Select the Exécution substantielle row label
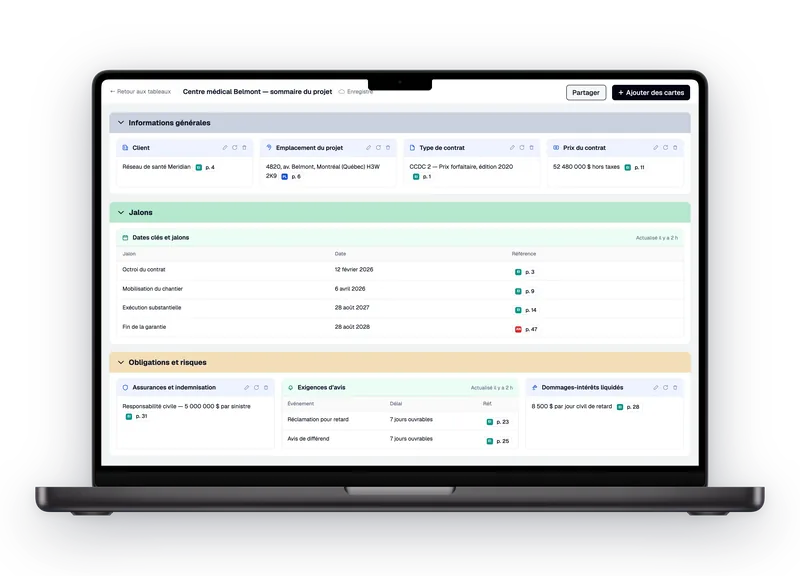This screenshot has width=800, height=576. [152, 308]
